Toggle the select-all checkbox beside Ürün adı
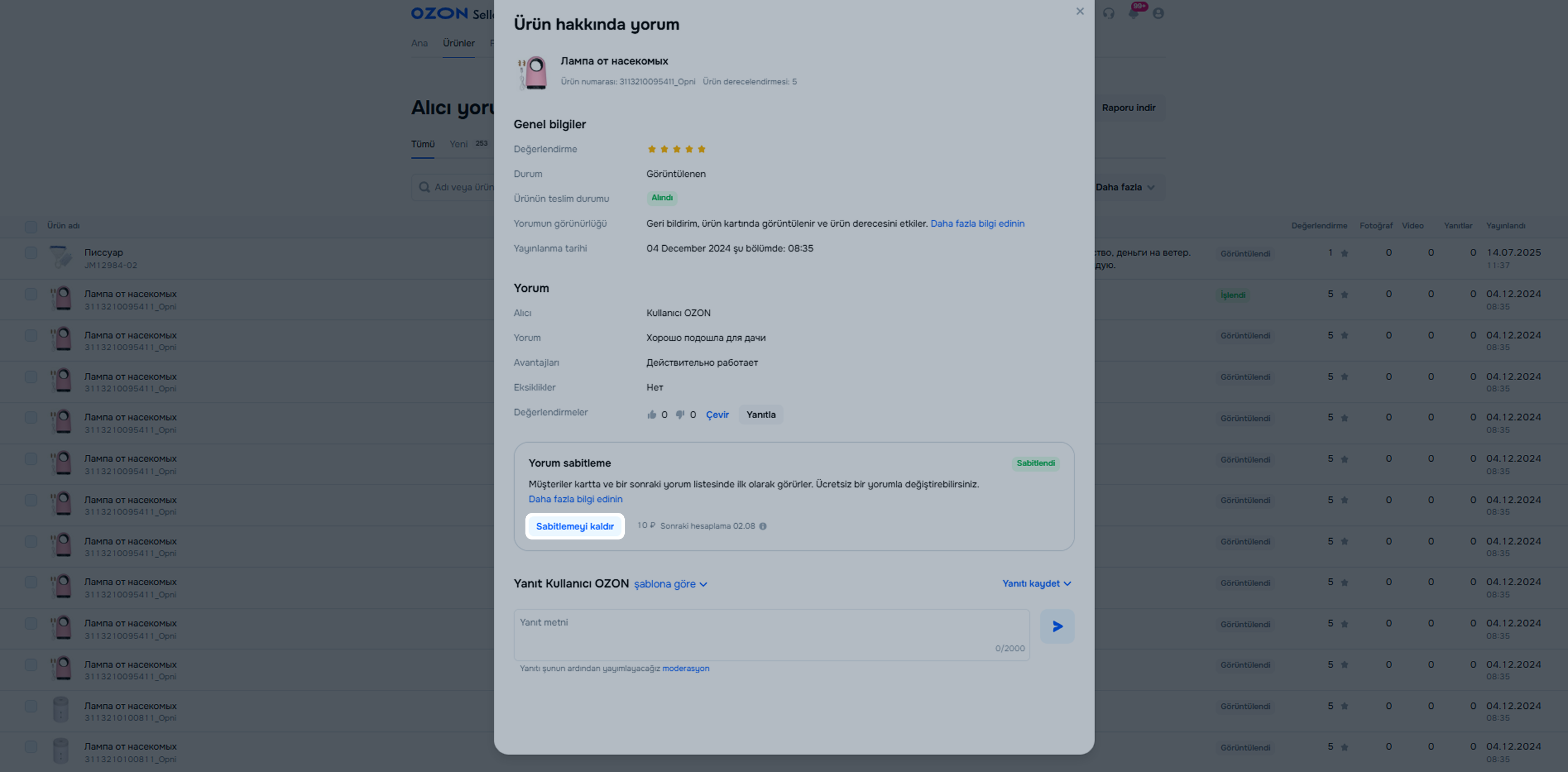1568x772 pixels. pos(31,226)
